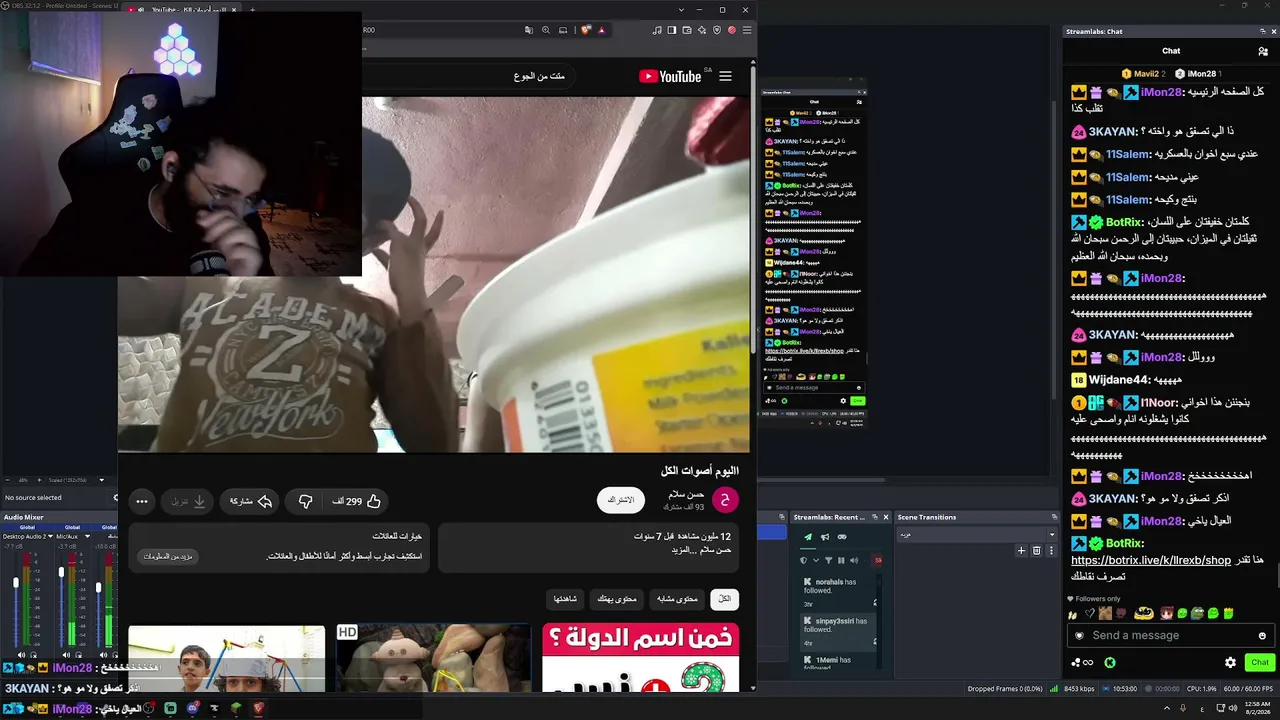
Task: Open the thumbnail with two boys
Action: pyautogui.click(x=227, y=658)
